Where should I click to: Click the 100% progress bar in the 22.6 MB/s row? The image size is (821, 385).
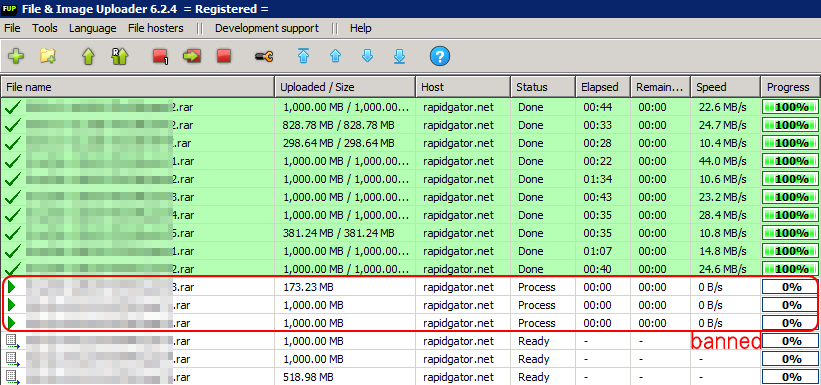coord(791,107)
